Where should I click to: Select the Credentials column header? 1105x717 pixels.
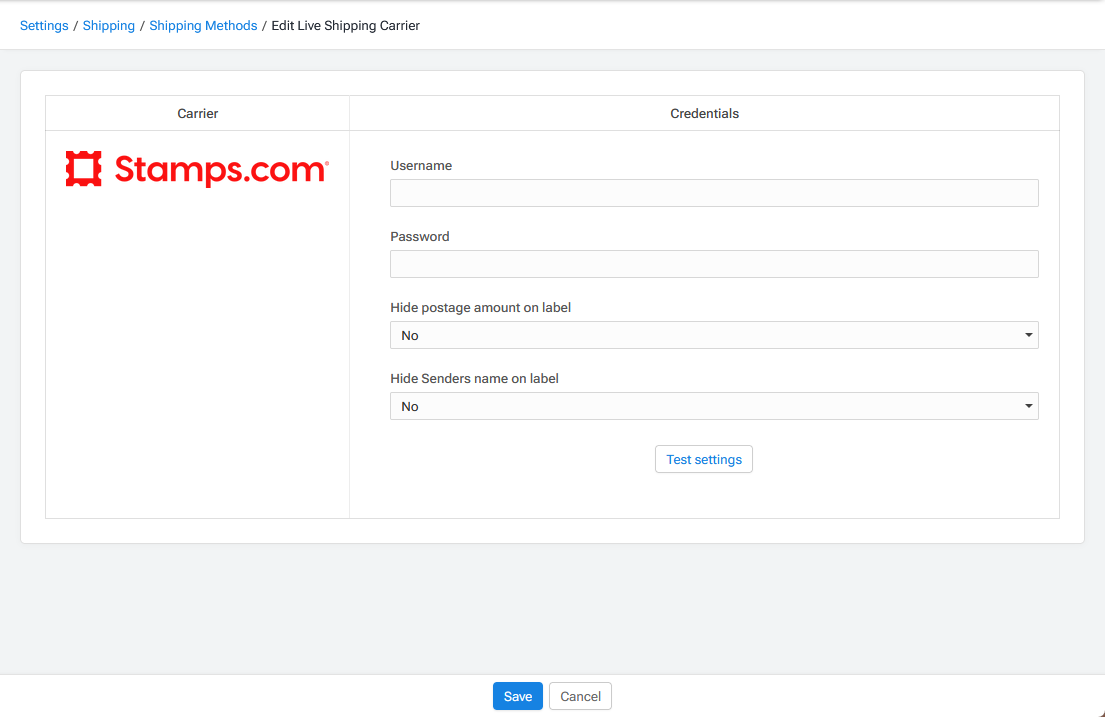click(704, 114)
